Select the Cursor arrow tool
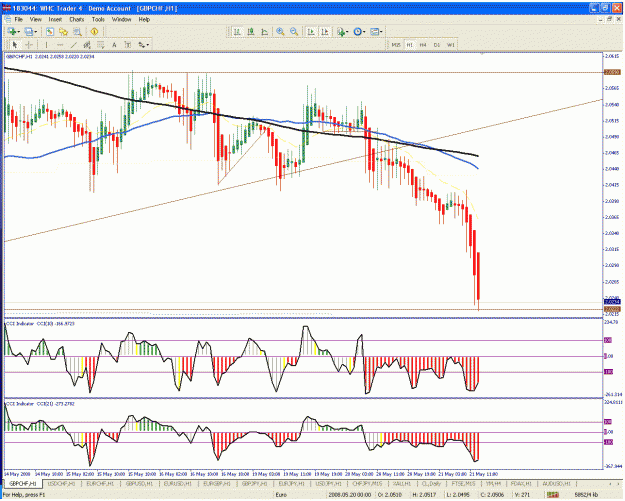Viewport: 625px width, 501px height. pyautogui.click(x=15, y=45)
